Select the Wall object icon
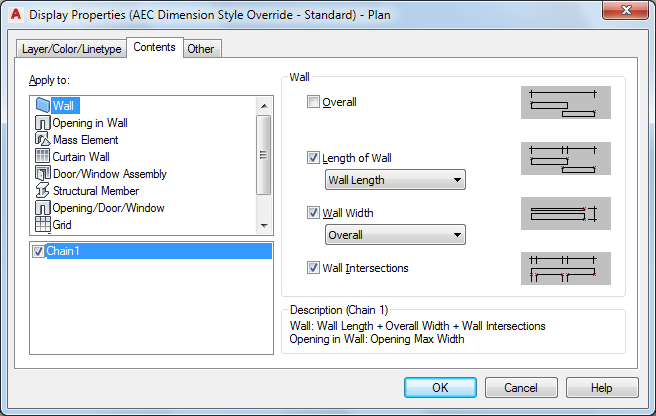This screenshot has height=416, width=656. pos(42,105)
